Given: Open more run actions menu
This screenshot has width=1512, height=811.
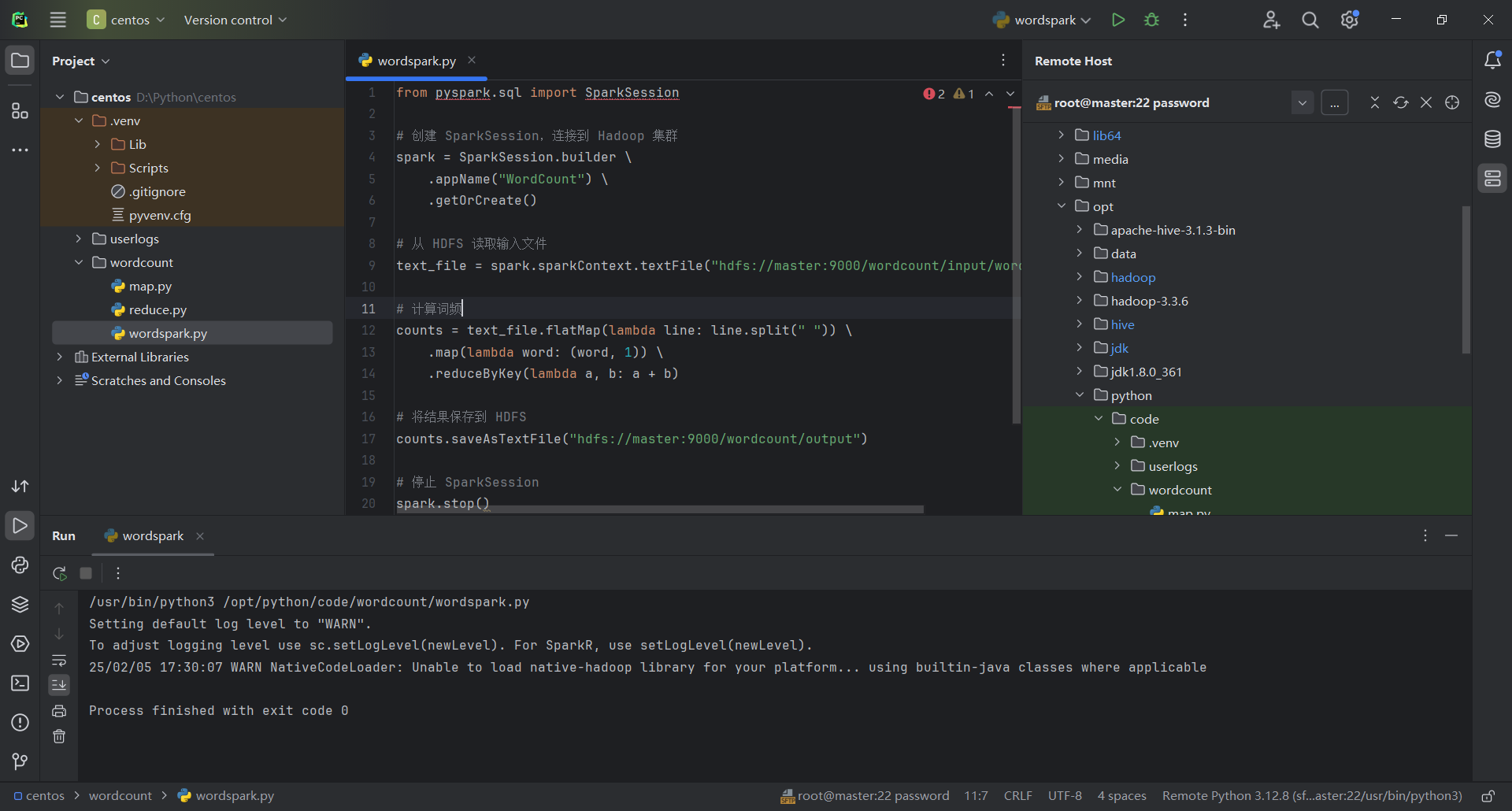Looking at the screenshot, I should tap(1185, 20).
